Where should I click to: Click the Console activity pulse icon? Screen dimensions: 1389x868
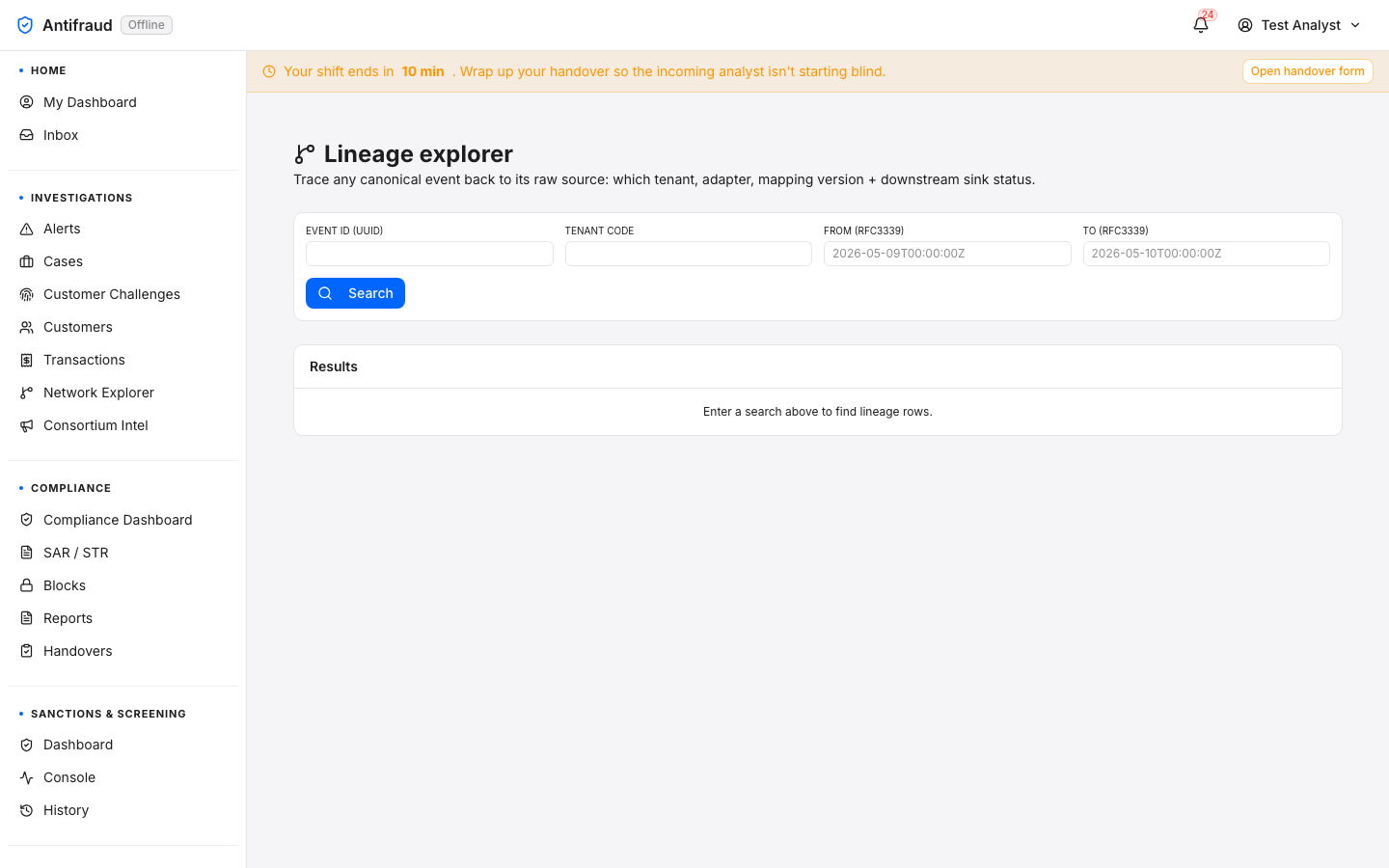(x=27, y=777)
